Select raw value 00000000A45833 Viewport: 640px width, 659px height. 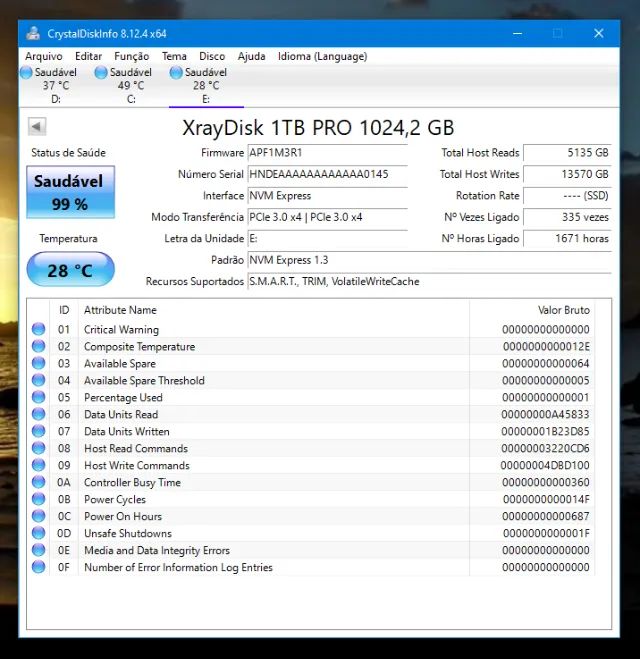pyautogui.click(x=545, y=414)
